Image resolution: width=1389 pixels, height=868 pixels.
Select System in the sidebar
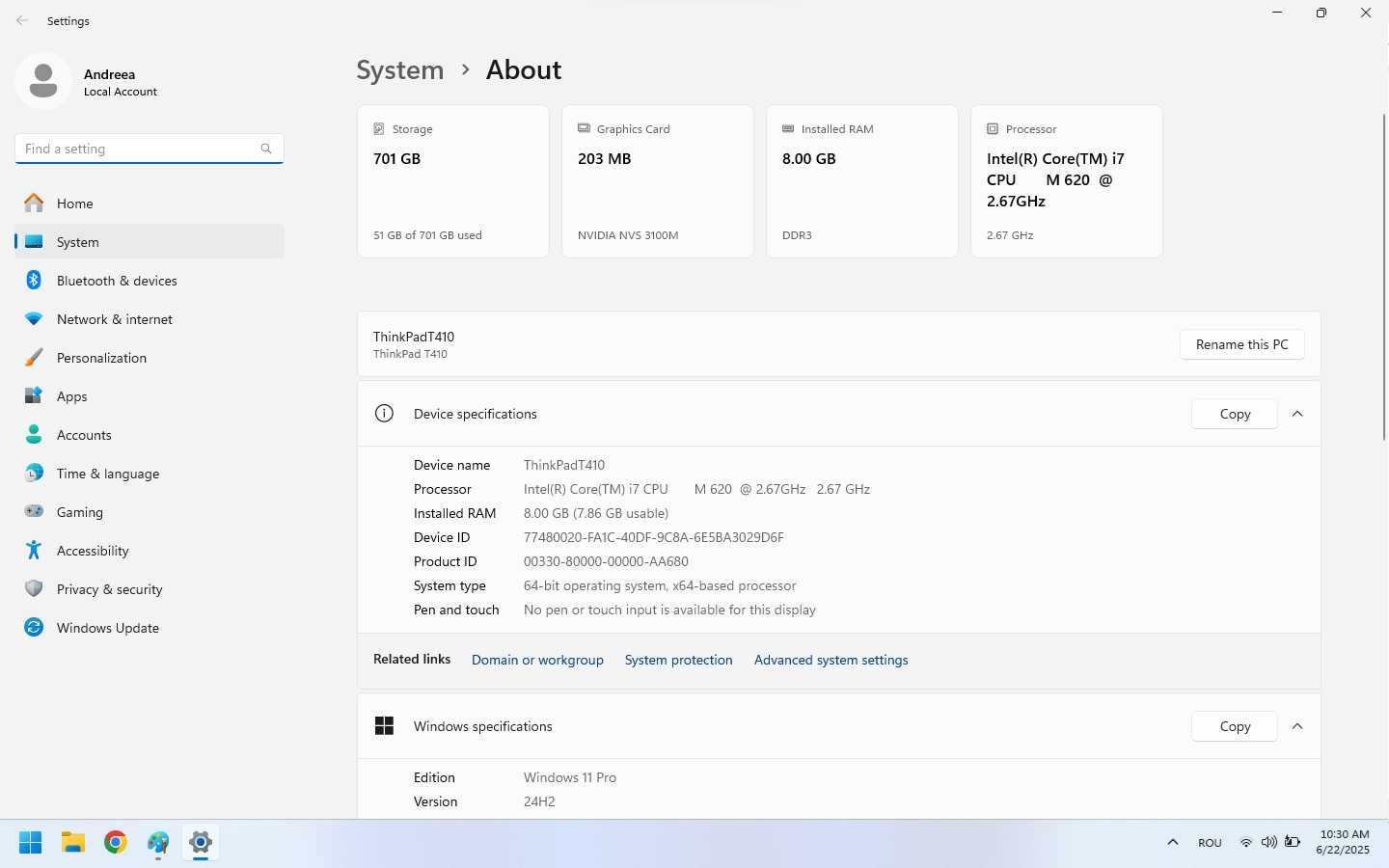click(150, 242)
